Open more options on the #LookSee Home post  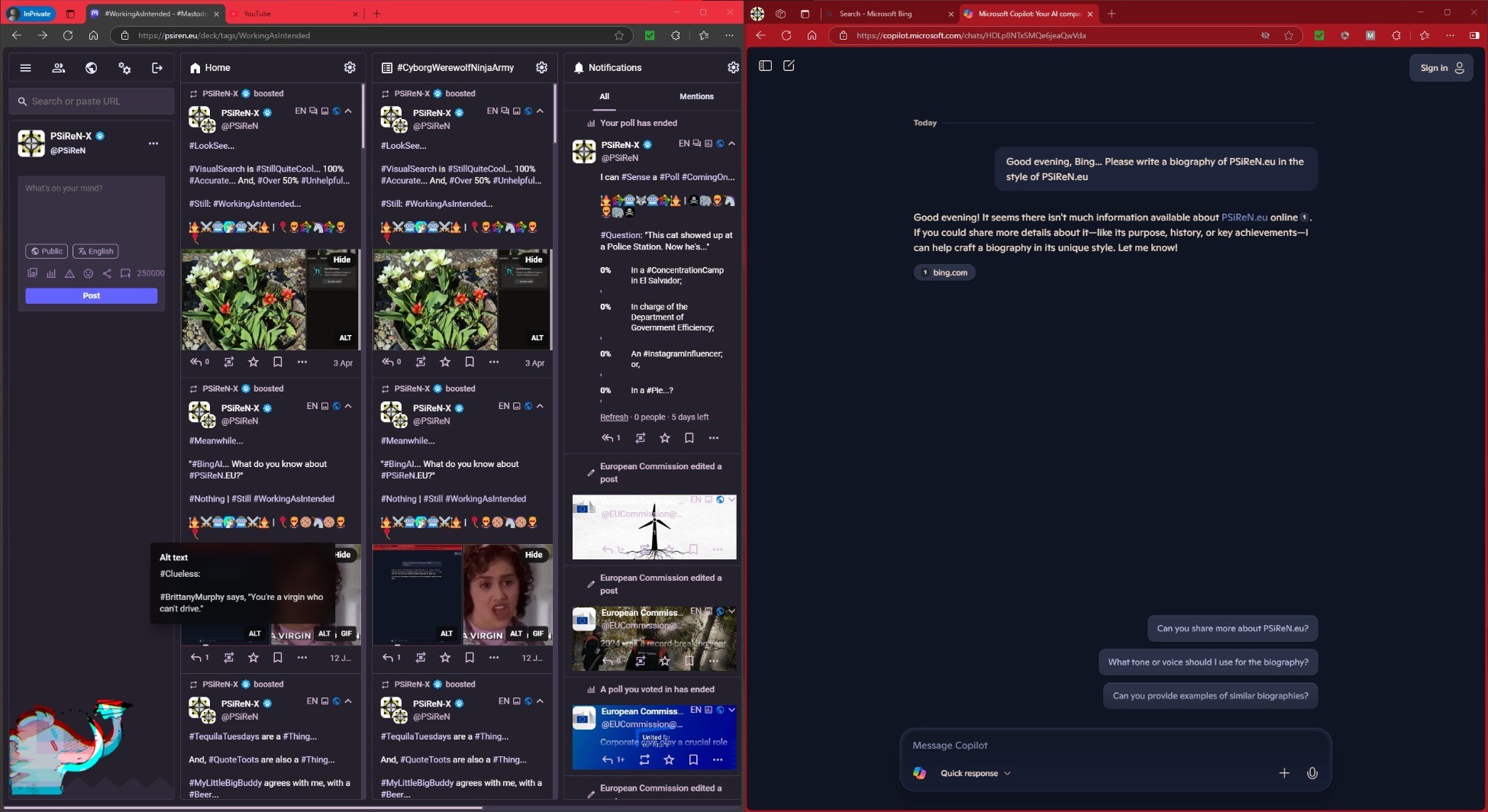tap(302, 362)
